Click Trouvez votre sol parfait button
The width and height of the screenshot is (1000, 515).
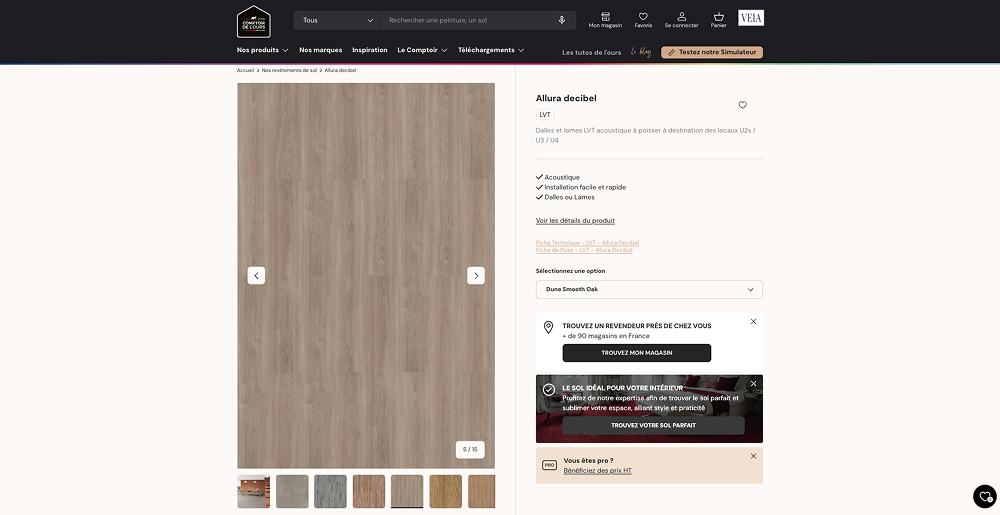click(653, 425)
